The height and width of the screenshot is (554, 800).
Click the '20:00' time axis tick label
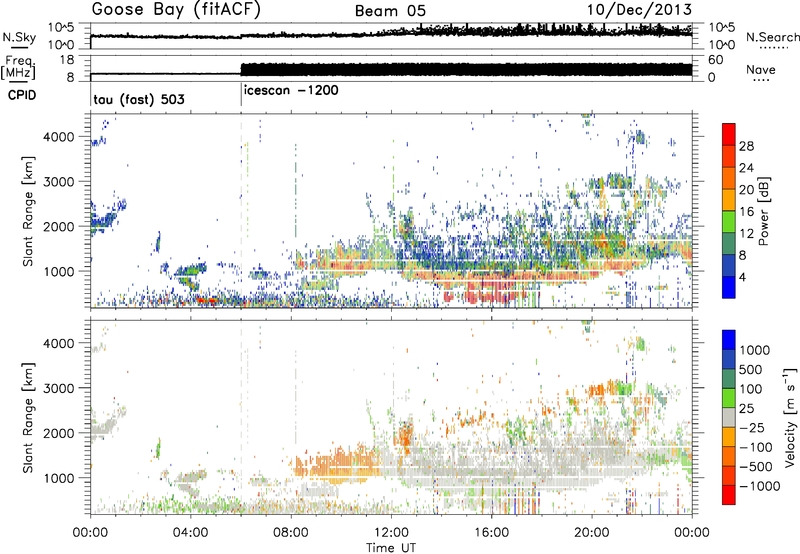[x=591, y=533]
